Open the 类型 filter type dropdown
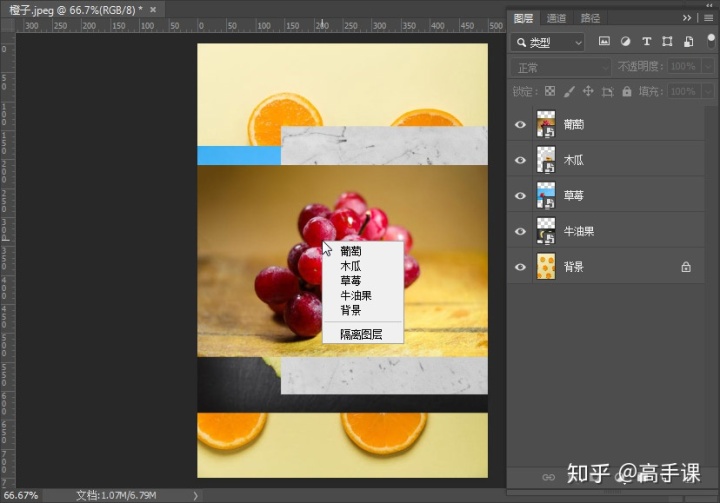Viewport: 720px width, 503px height. point(547,43)
